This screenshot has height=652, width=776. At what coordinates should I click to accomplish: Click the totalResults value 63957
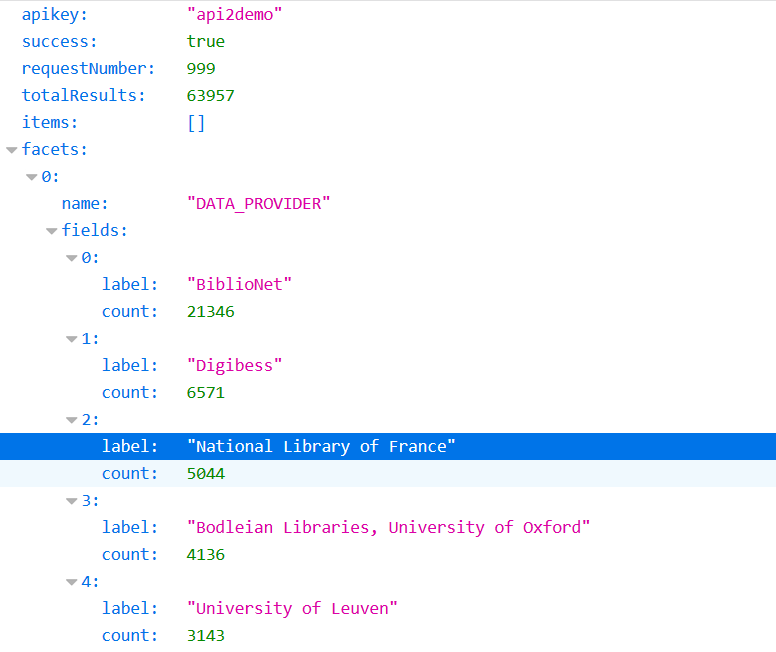pyautogui.click(x=210, y=96)
